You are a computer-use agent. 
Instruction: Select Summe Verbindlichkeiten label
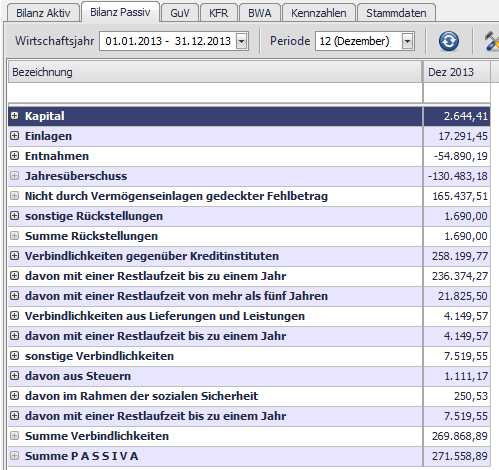click(97, 436)
